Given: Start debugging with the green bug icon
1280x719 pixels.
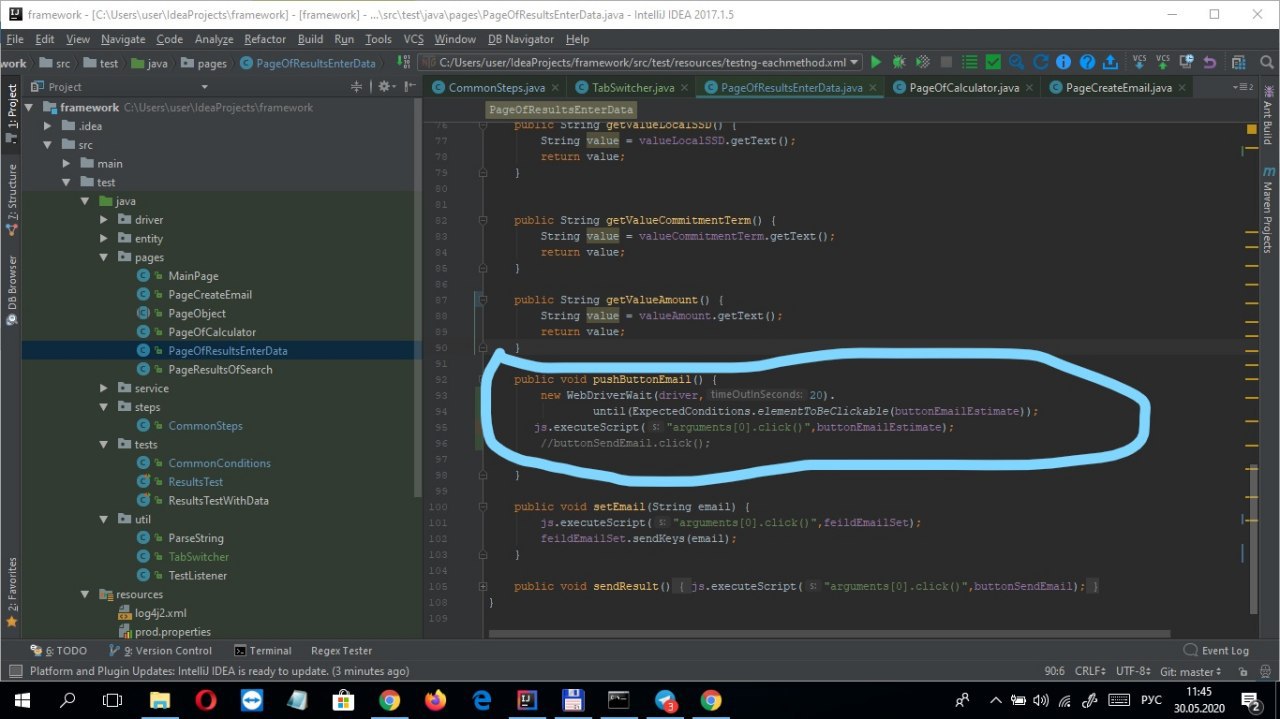Looking at the screenshot, I should [x=899, y=62].
